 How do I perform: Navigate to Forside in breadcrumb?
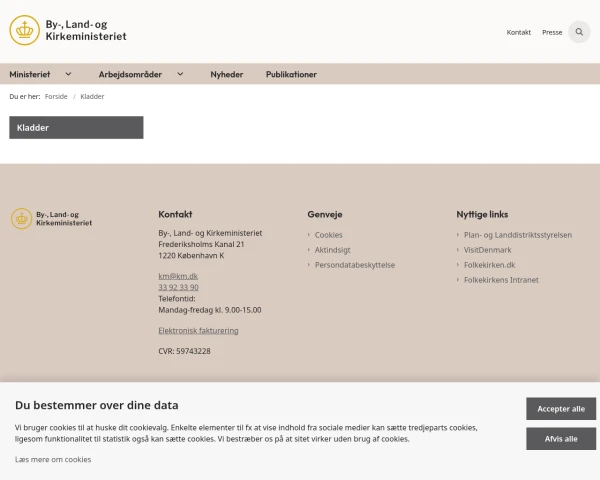pos(56,96)
